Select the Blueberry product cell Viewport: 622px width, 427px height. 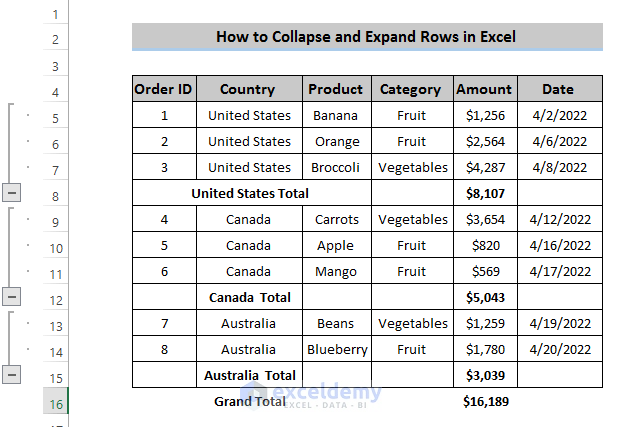pos(336,349)
